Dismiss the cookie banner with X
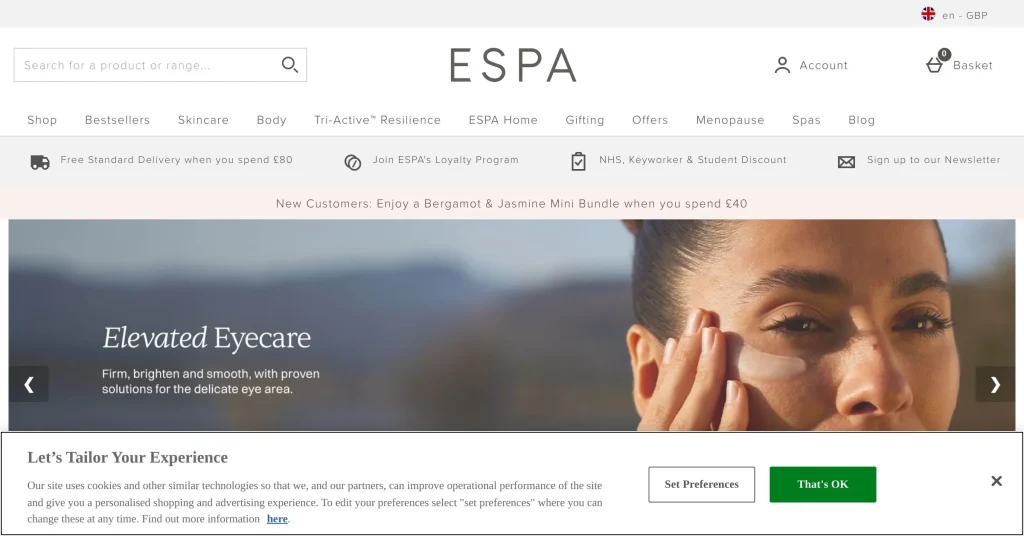1024x536 pixels. (996, 481)
